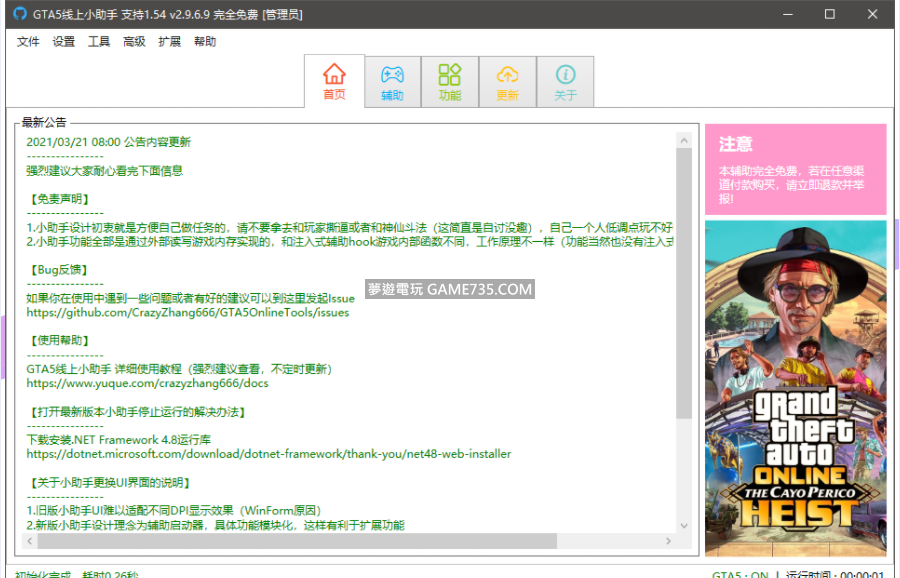Click the announcement vertical scrollbar down arrow
900x578 pixels.
pyautogui.click(x=684, y=525)
